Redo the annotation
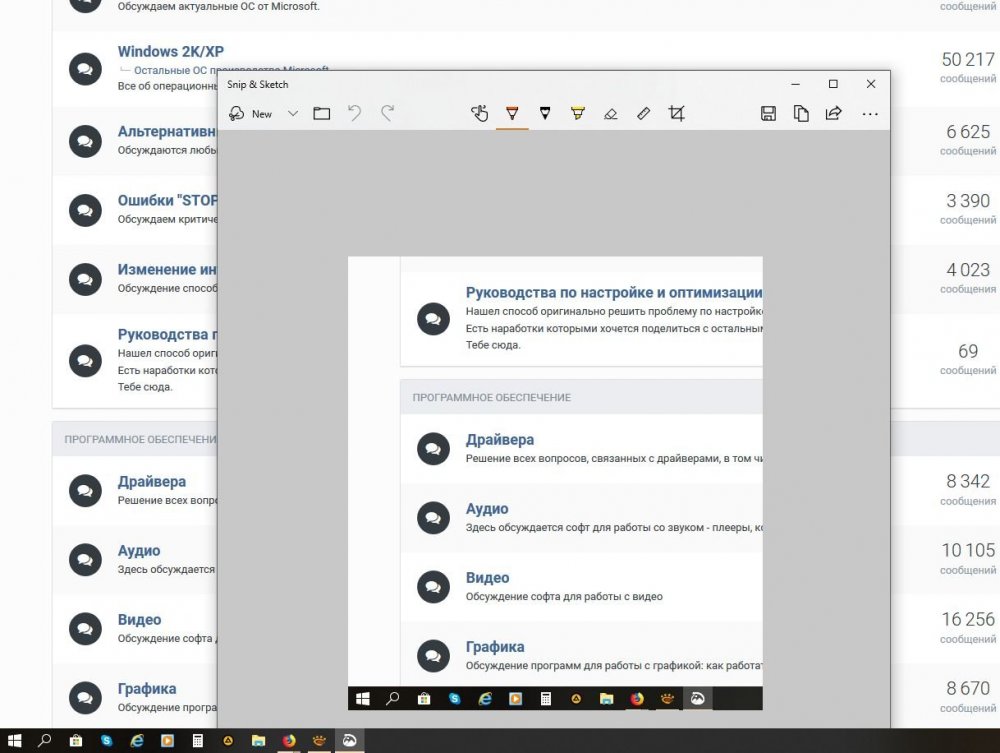The image size is (1000, 753). click(x=388, y=114)
